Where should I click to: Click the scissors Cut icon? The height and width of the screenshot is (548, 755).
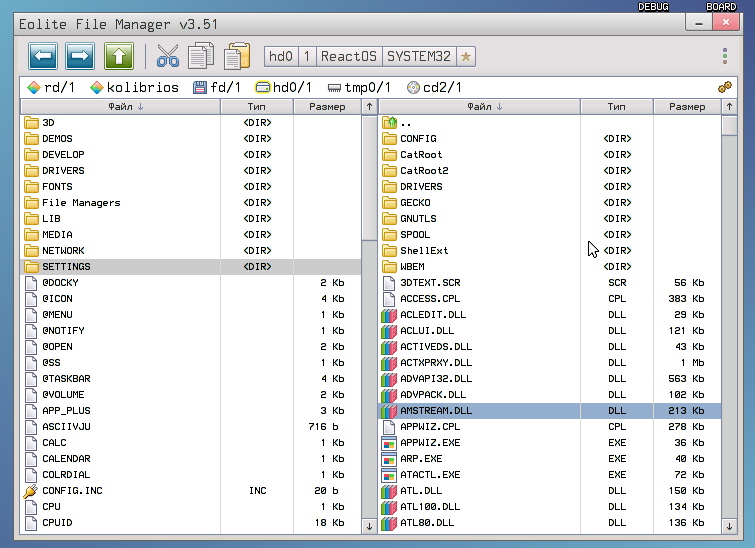point(168,56)
